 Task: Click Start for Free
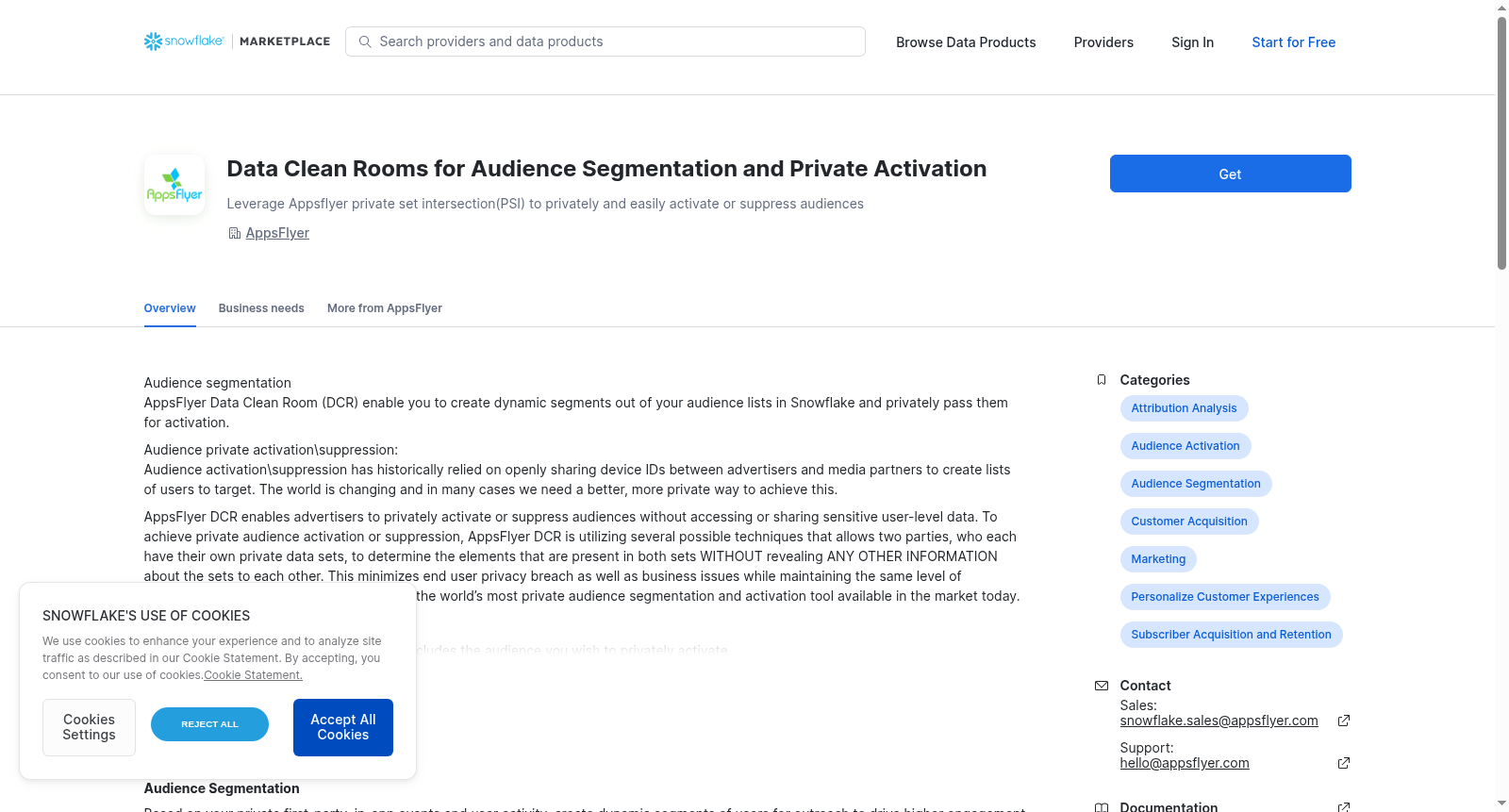click(1293, 42)
